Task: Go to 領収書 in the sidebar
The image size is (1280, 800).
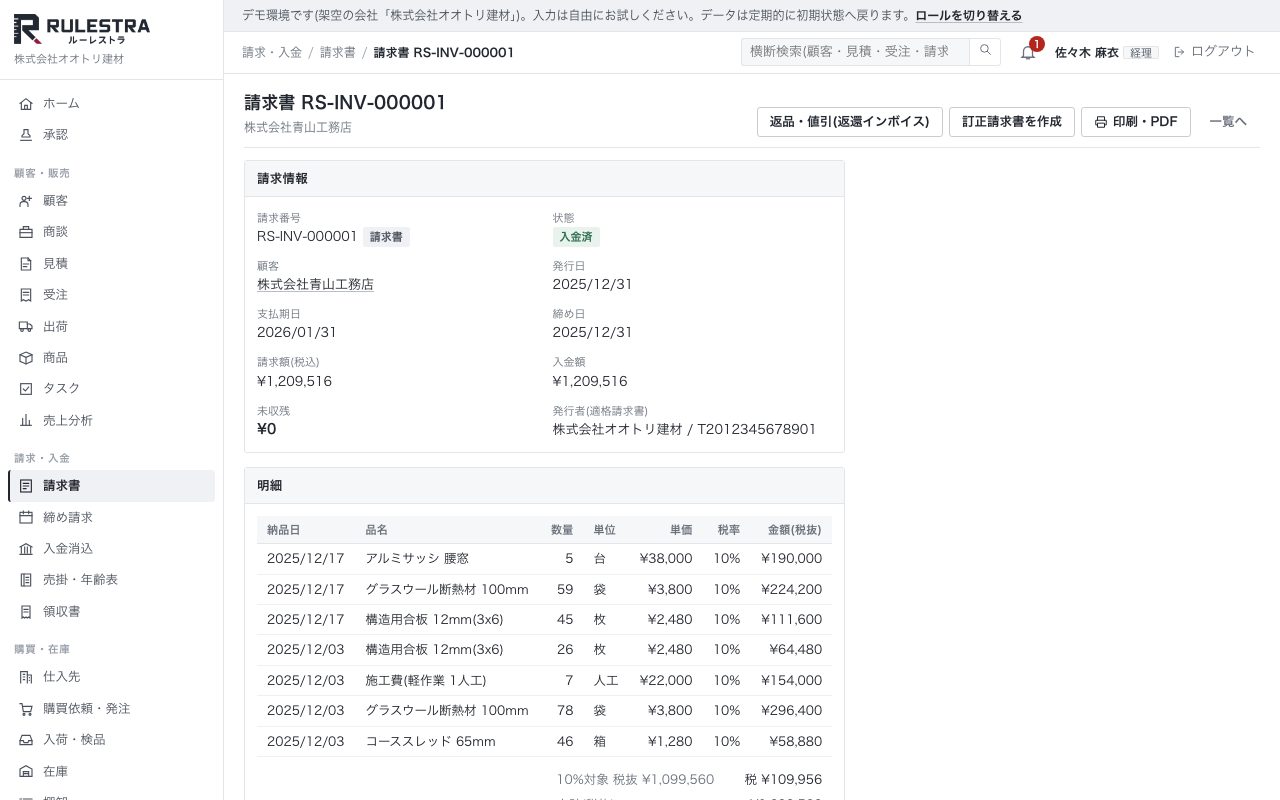Action: point(111,612)
